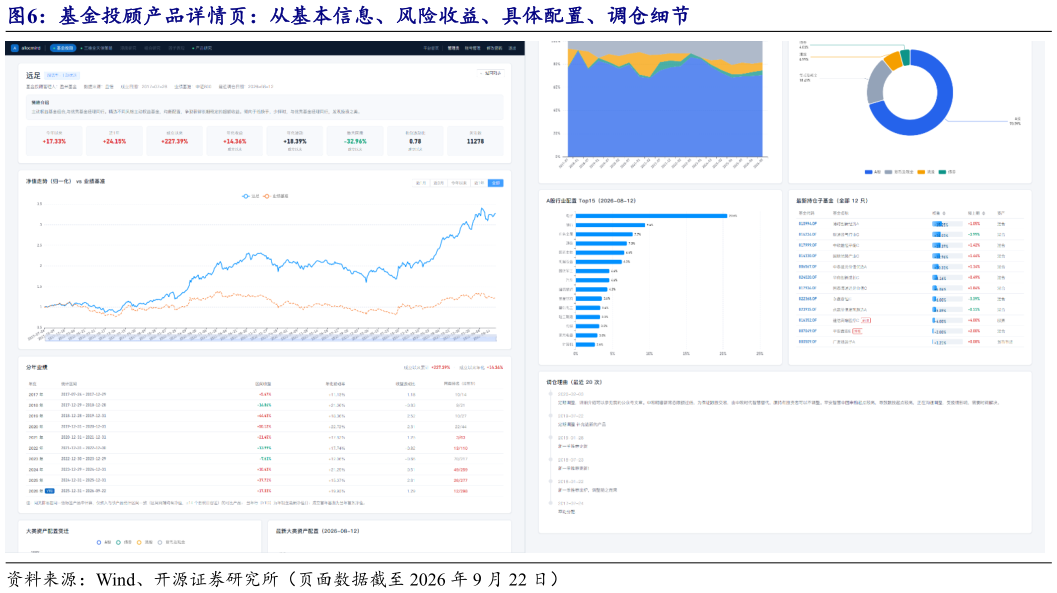
Task: Select the 2018 年 row in yearly table
Action: pos(265,405)
